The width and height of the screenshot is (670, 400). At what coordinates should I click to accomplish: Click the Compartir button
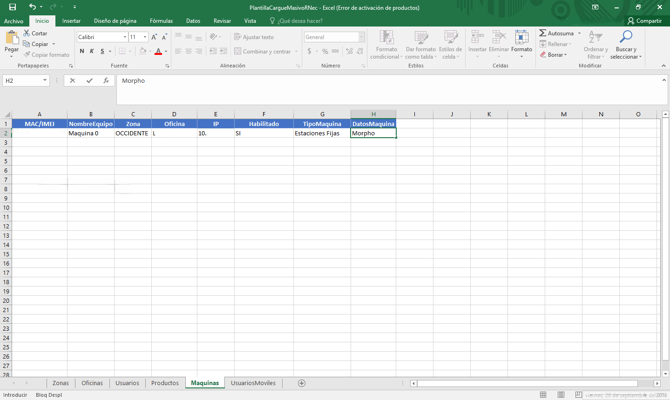(644, 20)
